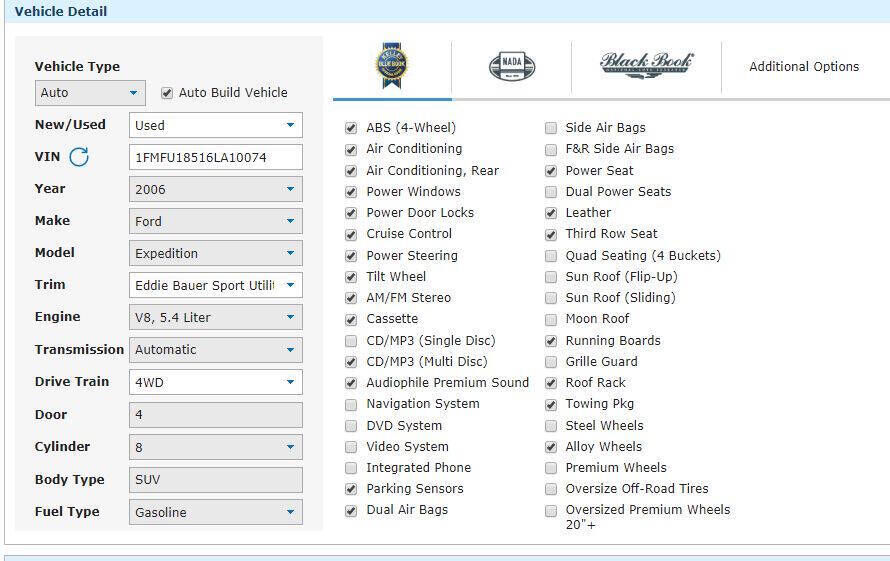Open the Fuel Type dropdown
This screenshot has width=890, height=561.
point(215,512)
